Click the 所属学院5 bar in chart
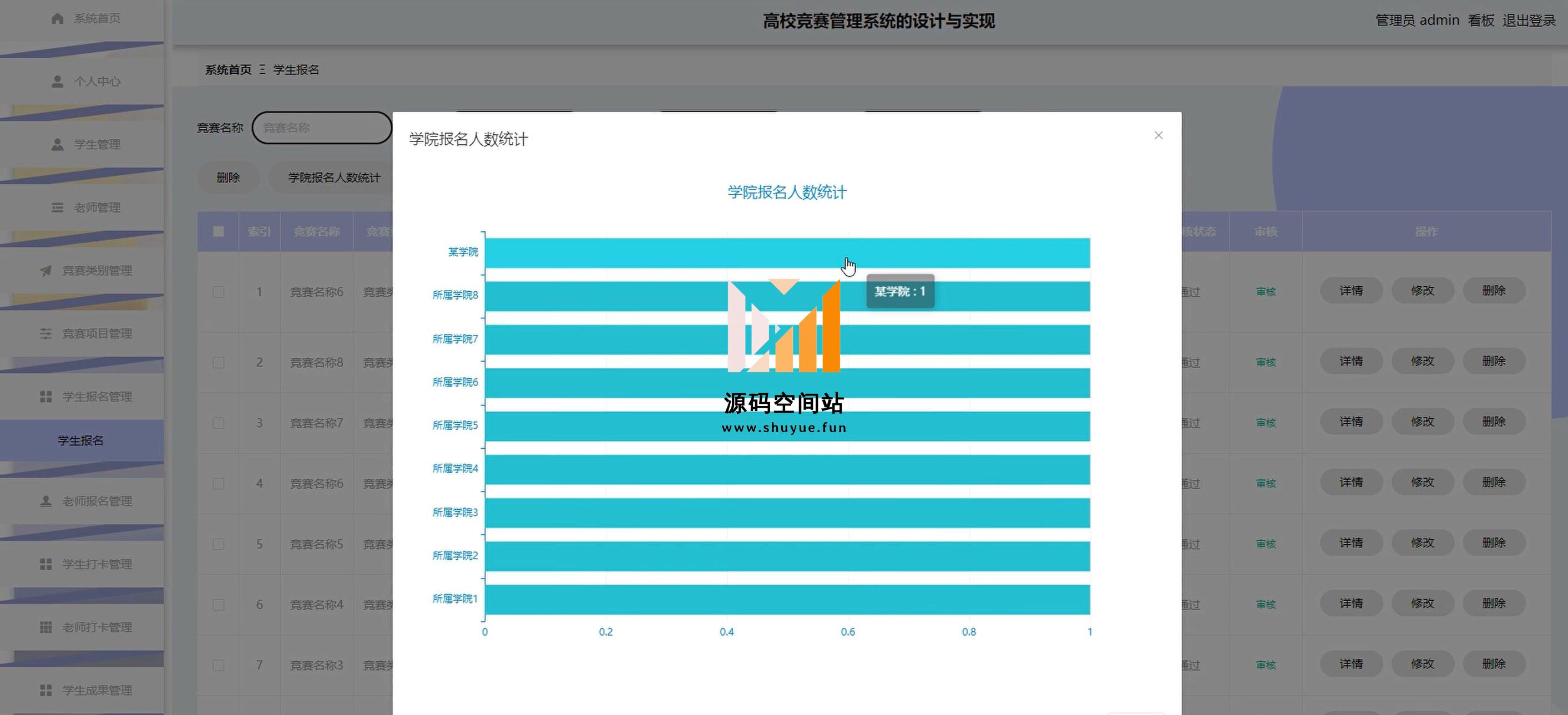Viewport: 1568px width, 715px height. click(787, 427)
